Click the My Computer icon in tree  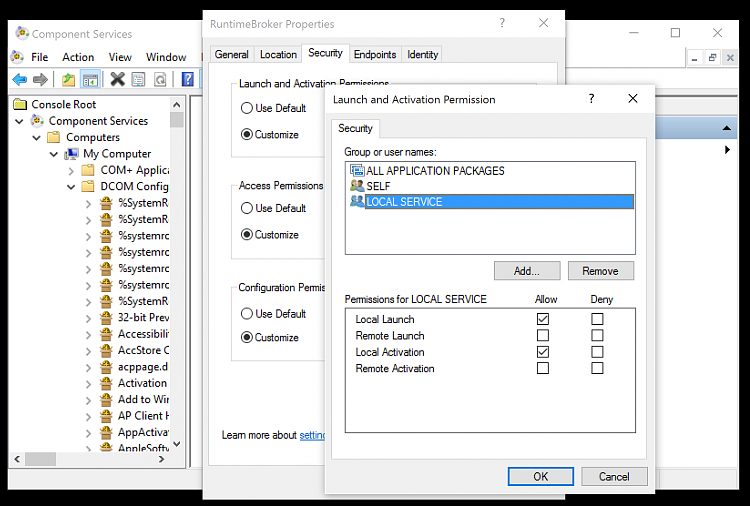[x=72, y=154]
